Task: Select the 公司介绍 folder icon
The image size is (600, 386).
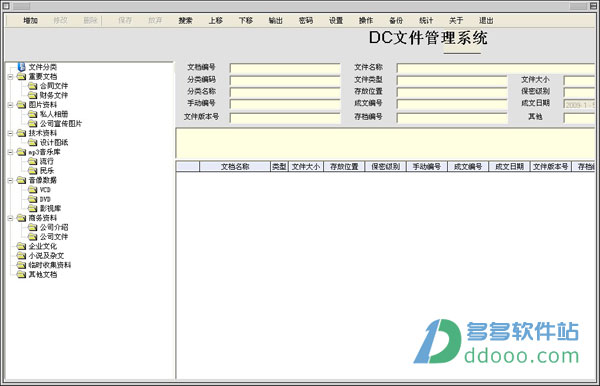Action: [x=33, y=227]
